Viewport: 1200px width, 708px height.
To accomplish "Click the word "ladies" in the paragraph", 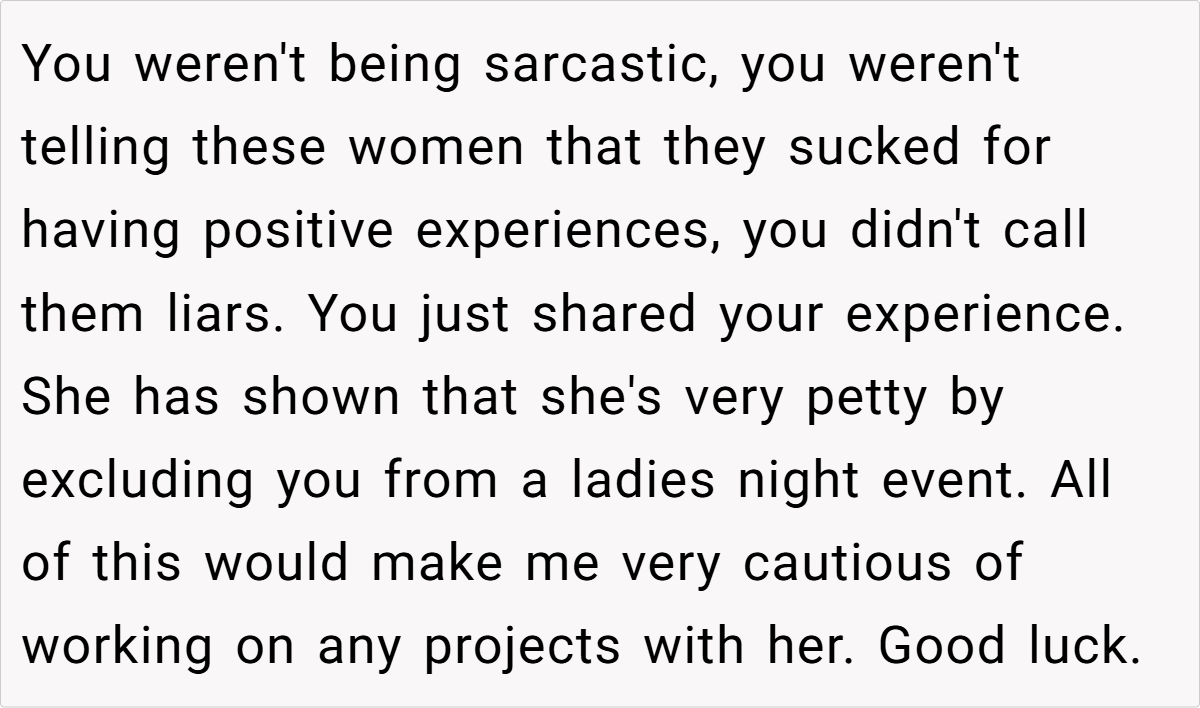I will pyautogui.click(x=643, y=481).
